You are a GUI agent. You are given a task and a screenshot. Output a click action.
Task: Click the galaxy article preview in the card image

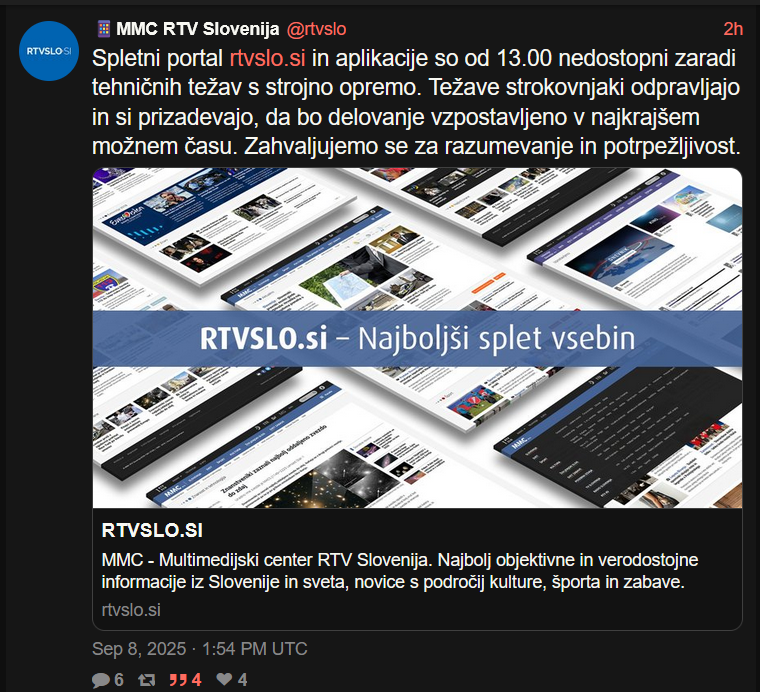[271, 465]
